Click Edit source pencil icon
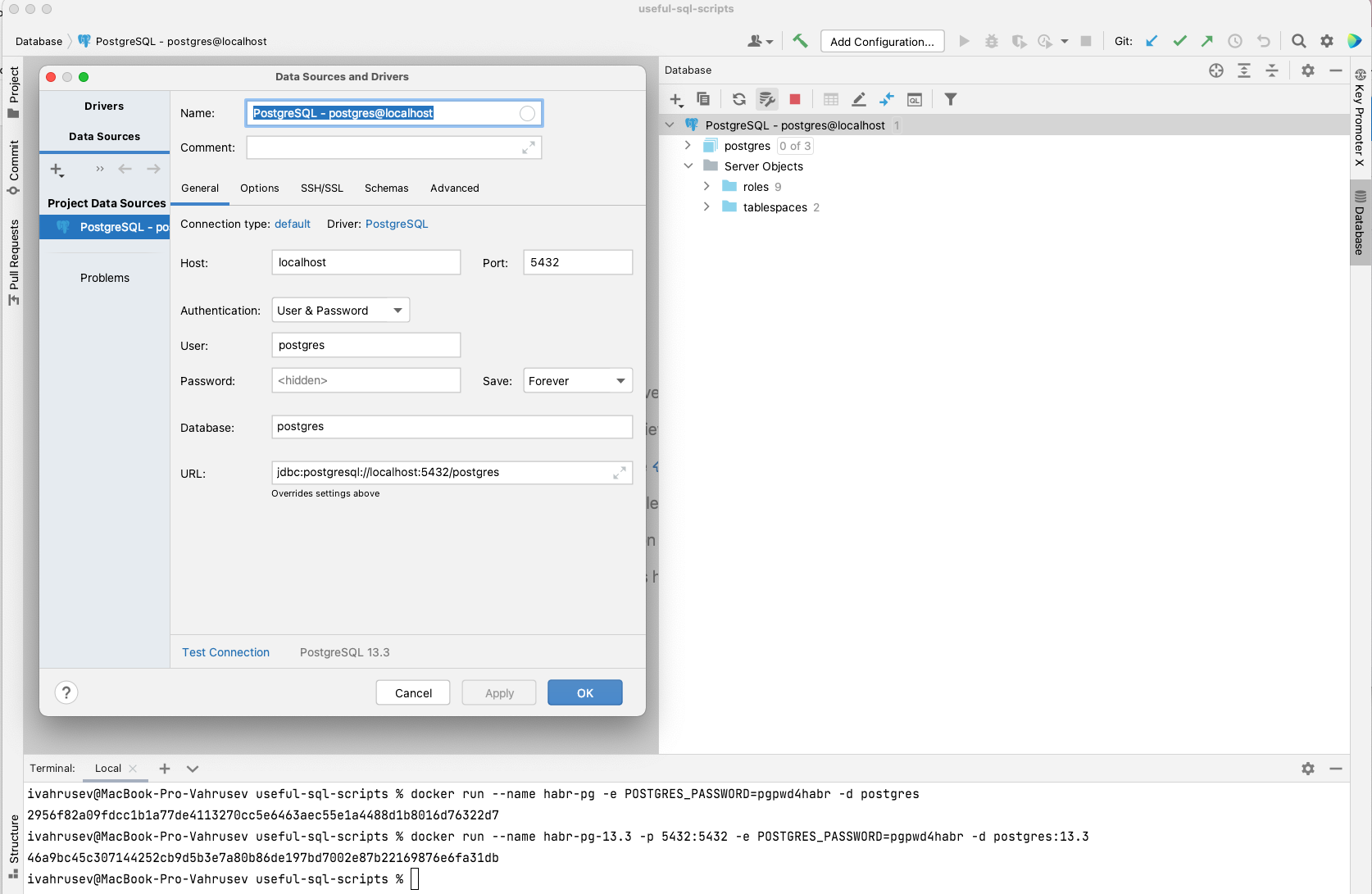This screenshot has width=1372, height=894. click(859, 99)
